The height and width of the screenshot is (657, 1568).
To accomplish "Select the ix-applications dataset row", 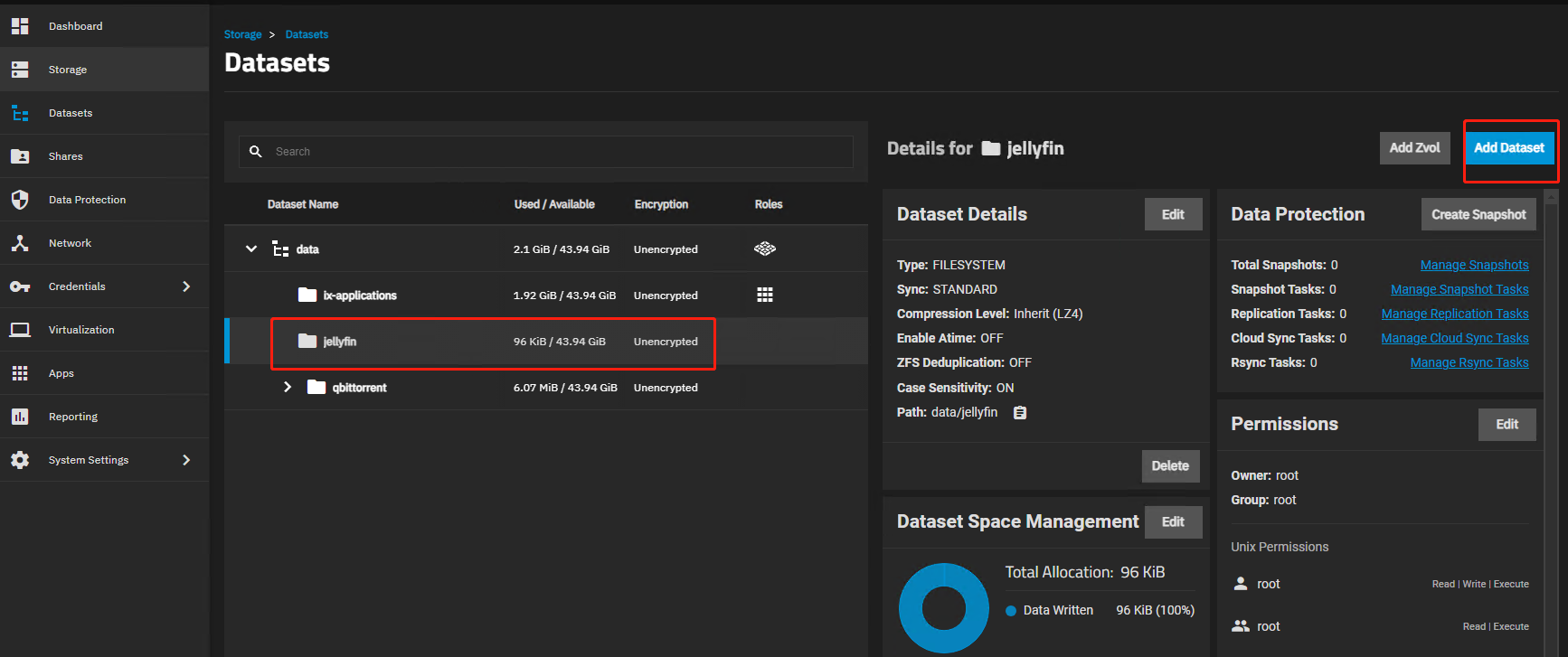I will point(546,295).
